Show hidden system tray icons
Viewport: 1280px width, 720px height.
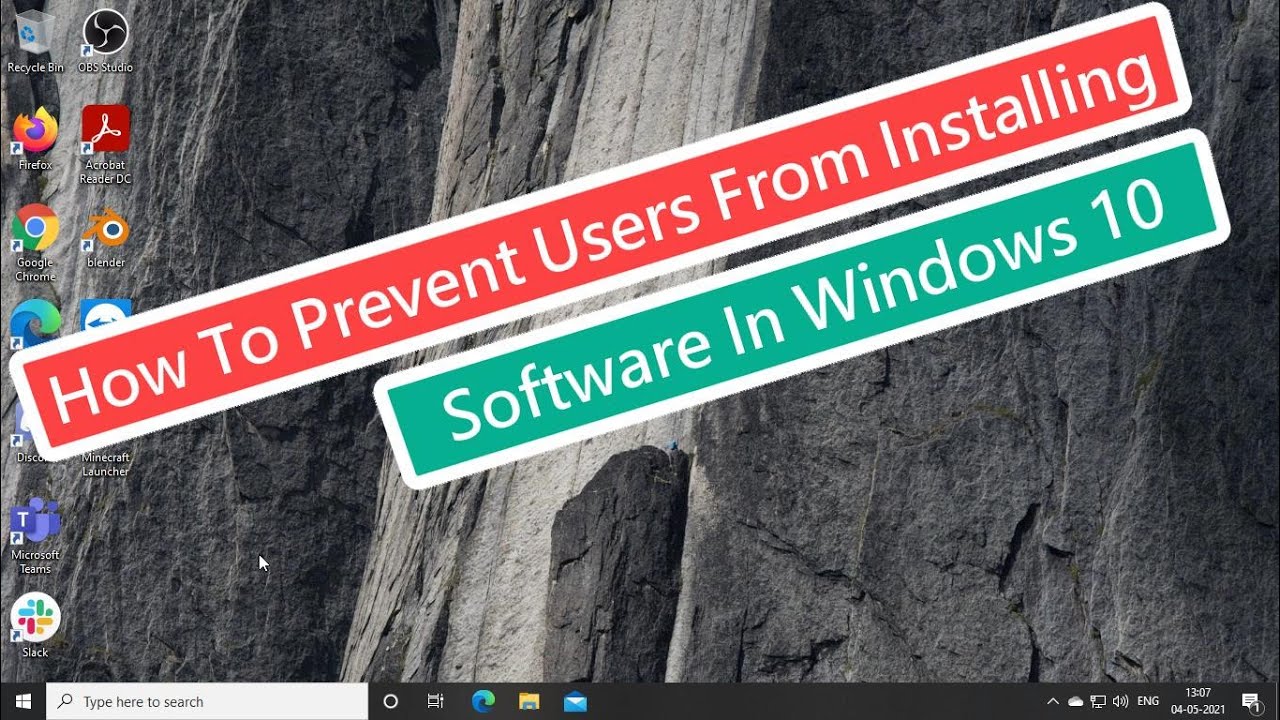1052,701
